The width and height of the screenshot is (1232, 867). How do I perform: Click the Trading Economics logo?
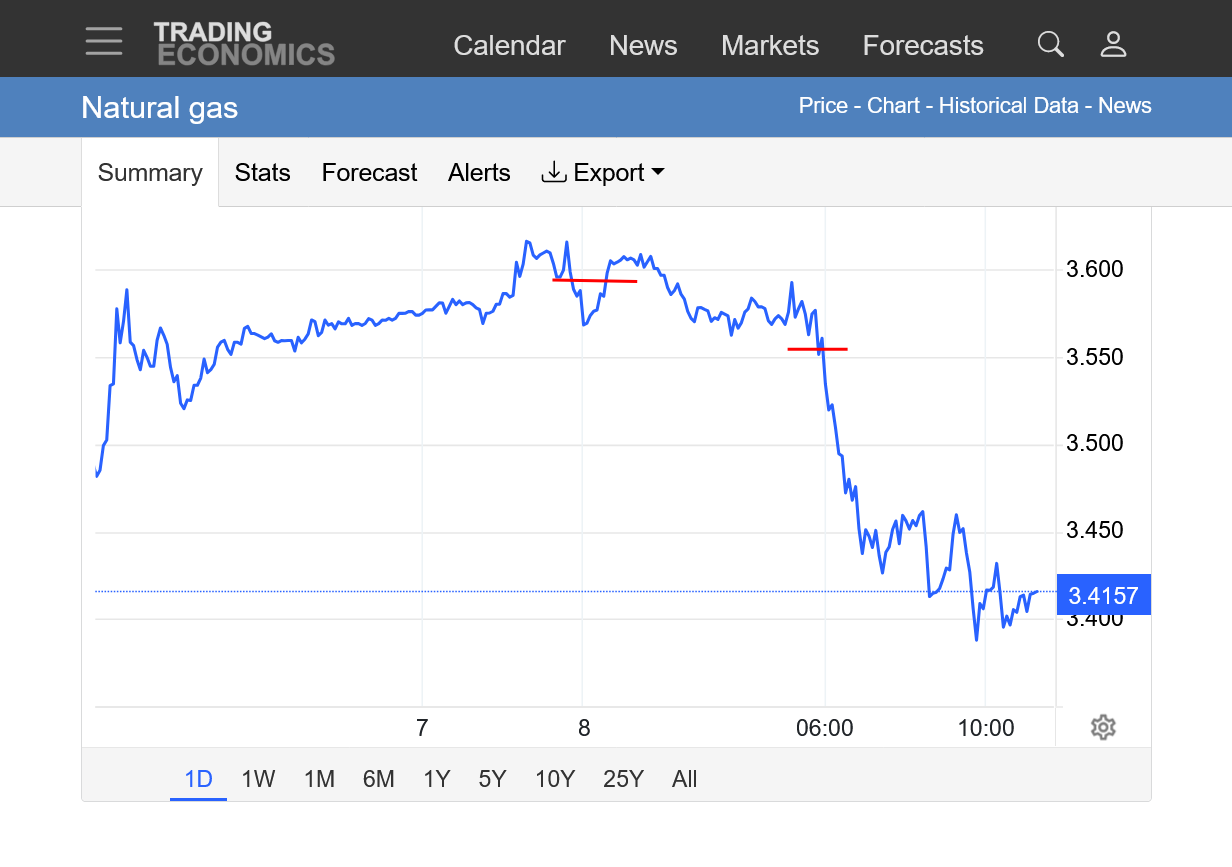point(244,44)
